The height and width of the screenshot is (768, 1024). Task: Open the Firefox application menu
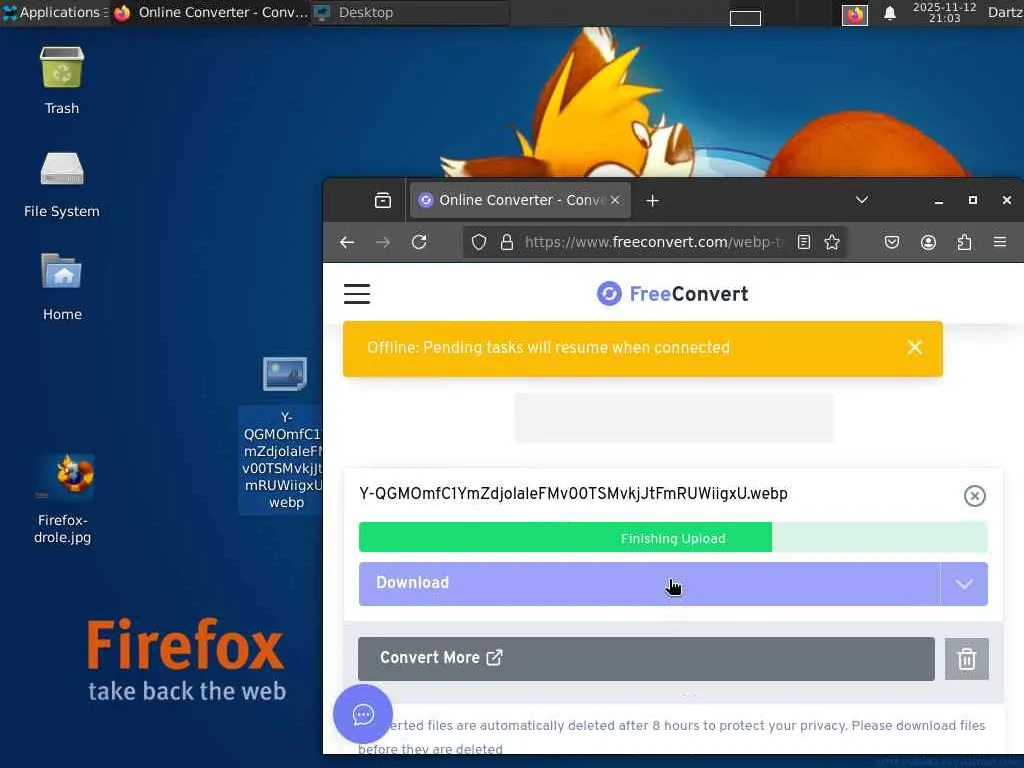(1000, 242)
